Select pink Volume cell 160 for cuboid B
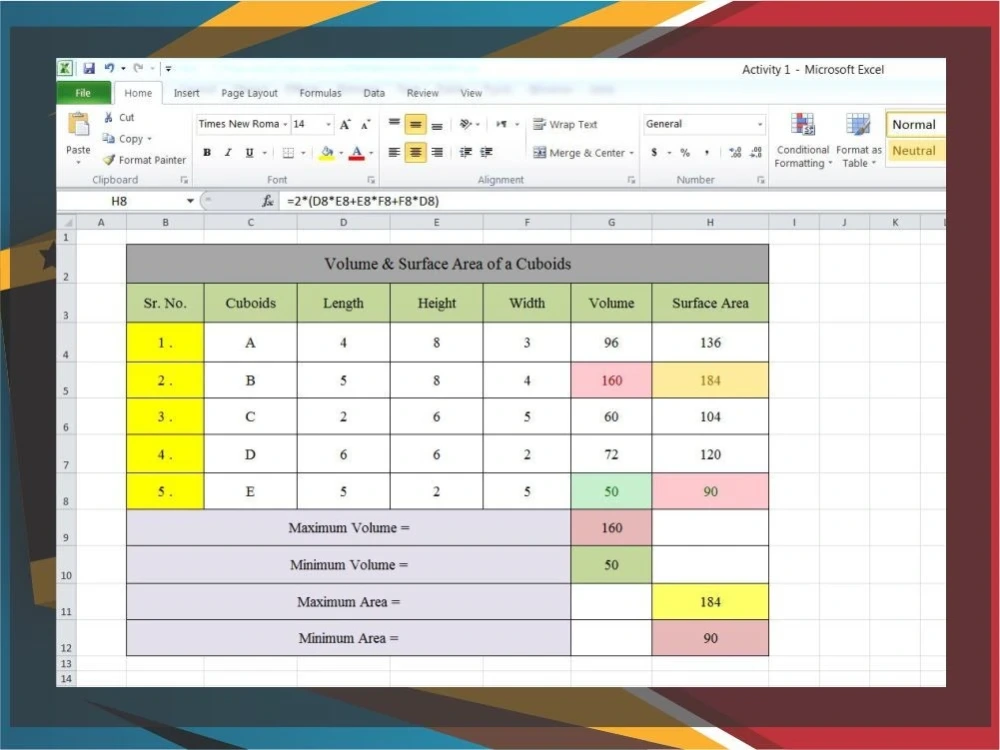The image size is (1000, 750). tap(611, 380)
